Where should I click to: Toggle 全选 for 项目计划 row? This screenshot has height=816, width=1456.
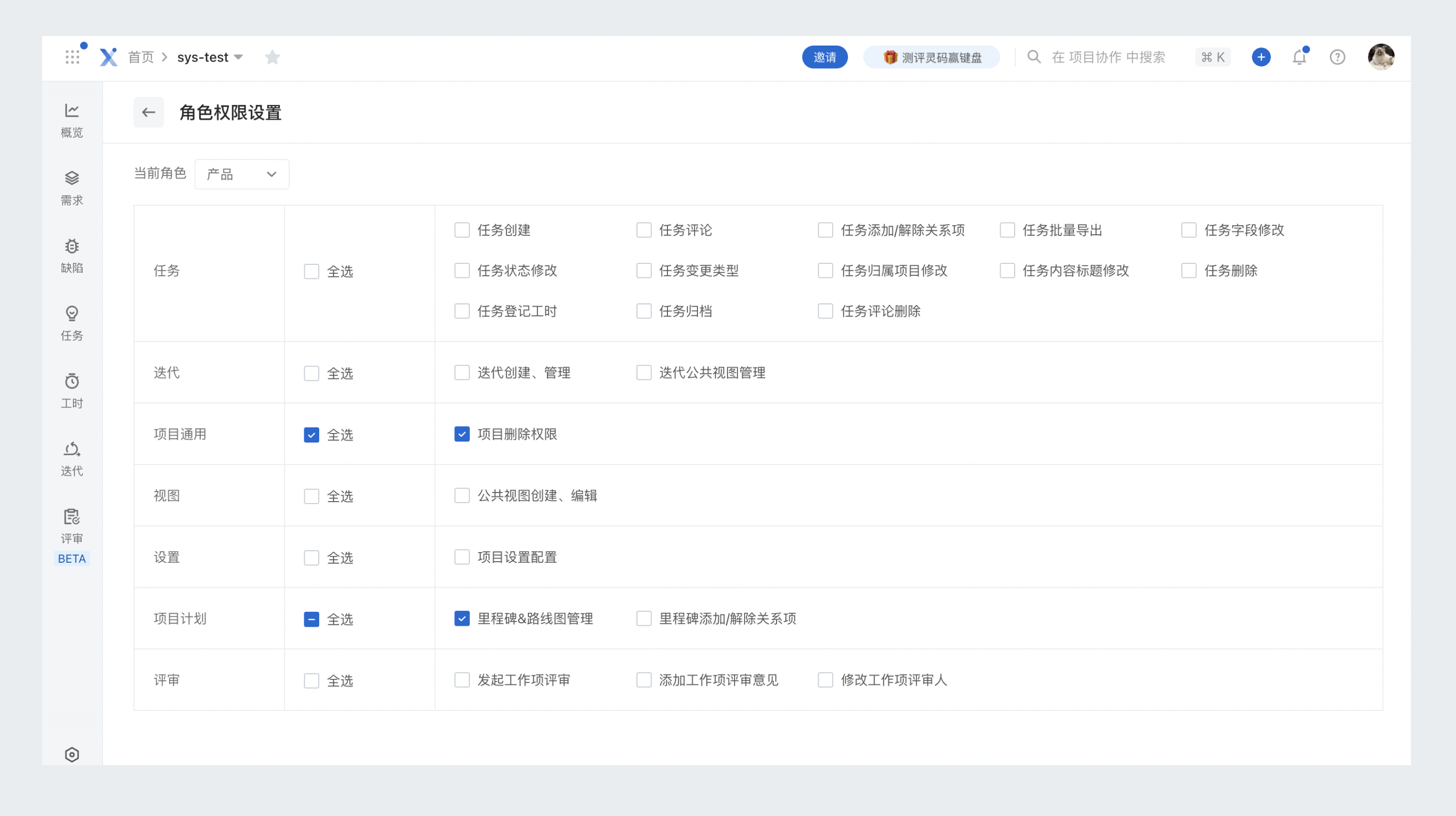click(x=311, y=619)
